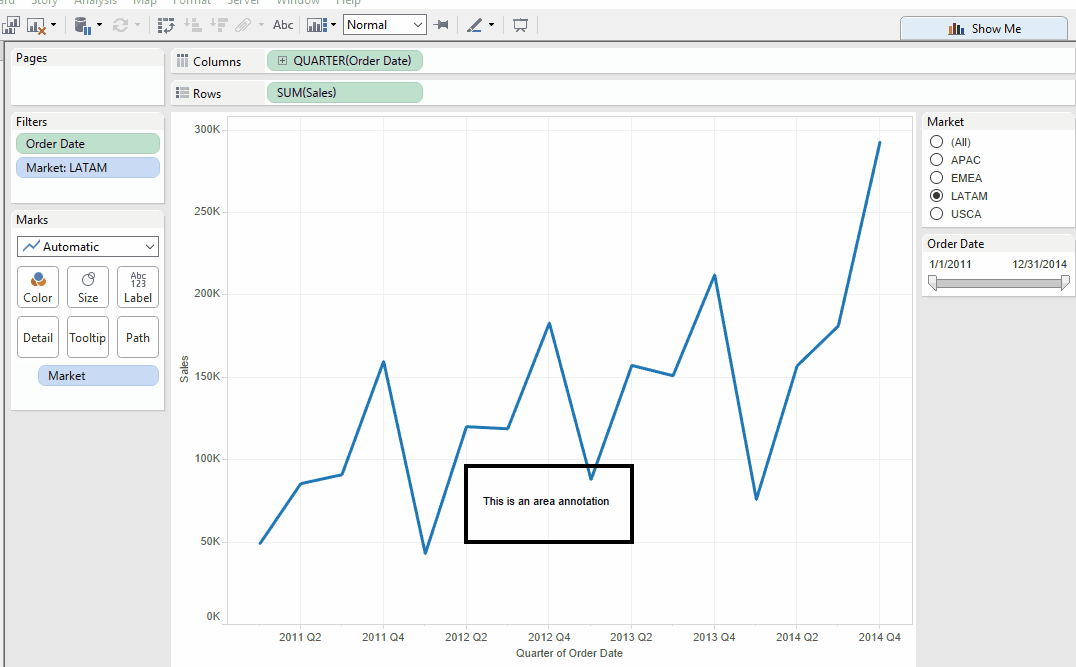Click the Color marks card button

[38, 287]
